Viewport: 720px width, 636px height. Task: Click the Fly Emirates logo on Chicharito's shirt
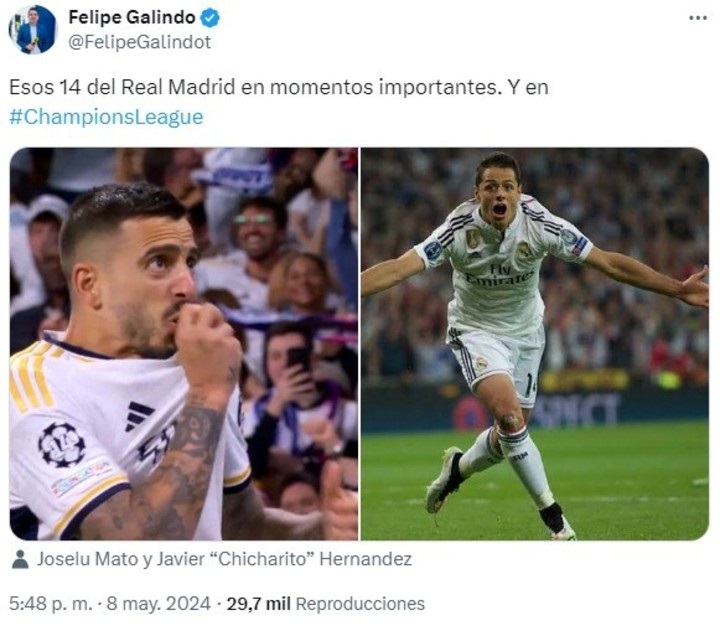pos(499,274)
